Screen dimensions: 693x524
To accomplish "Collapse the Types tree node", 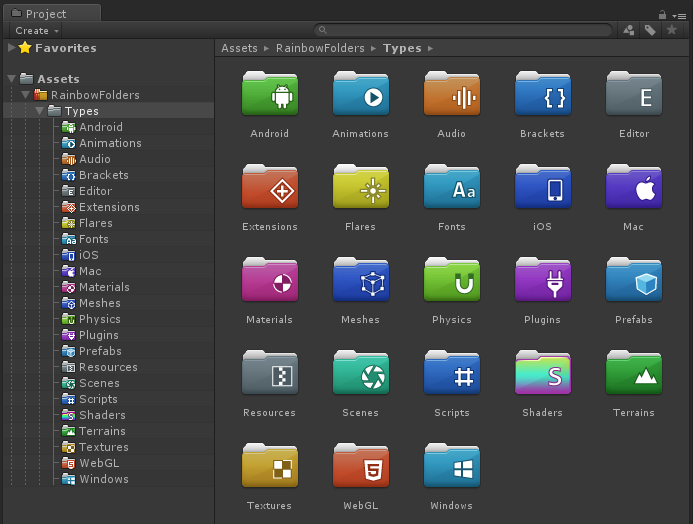I will click(40, 111).
